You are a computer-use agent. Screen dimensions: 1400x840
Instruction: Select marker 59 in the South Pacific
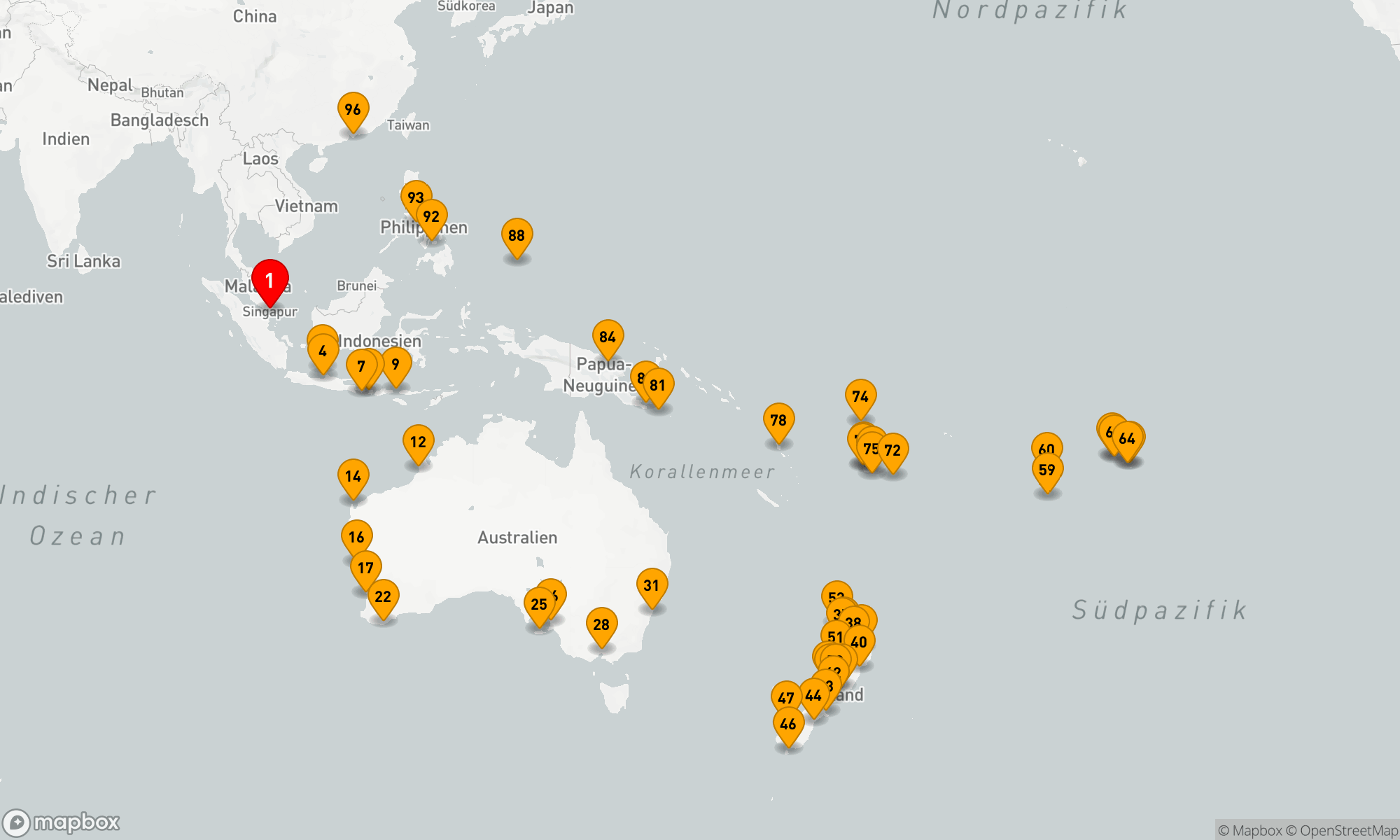coord(1047,470)
